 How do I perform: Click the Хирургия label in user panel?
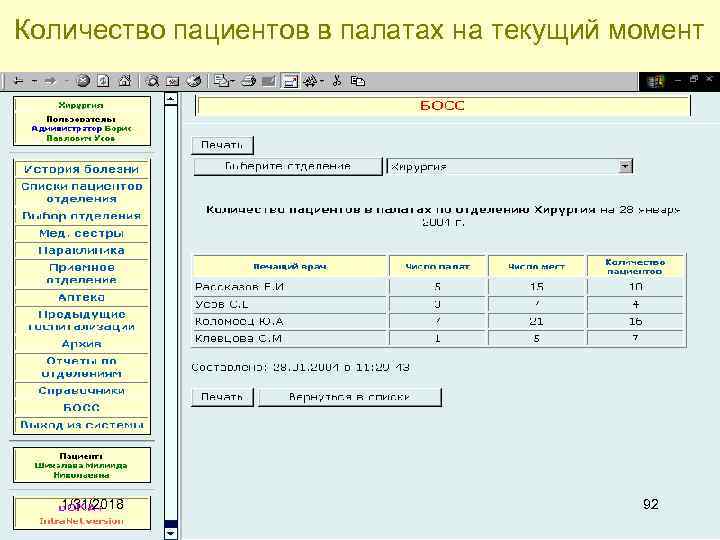pyautogui.click(x=81, y=105)
